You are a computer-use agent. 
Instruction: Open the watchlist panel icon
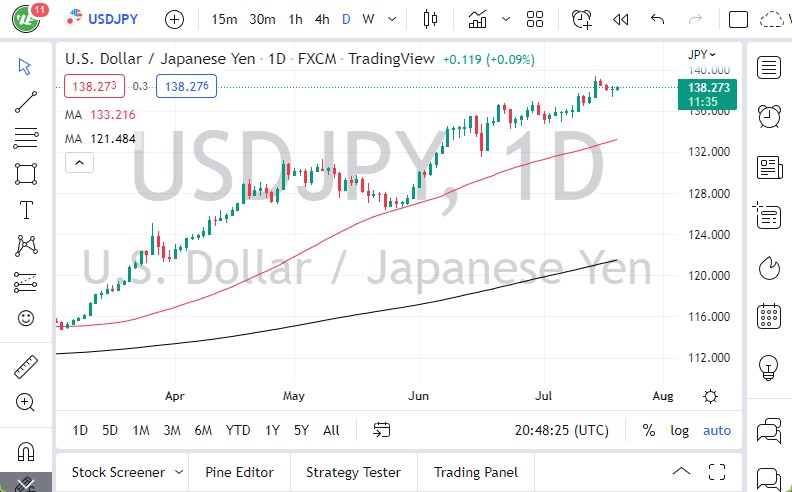click(x=769, y=67)
